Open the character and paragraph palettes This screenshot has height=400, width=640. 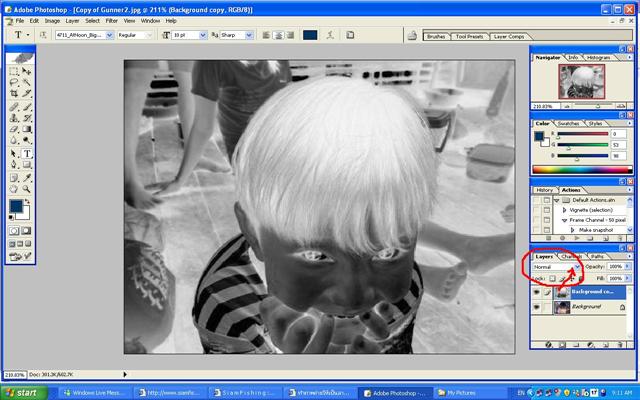tap(350, 35)
